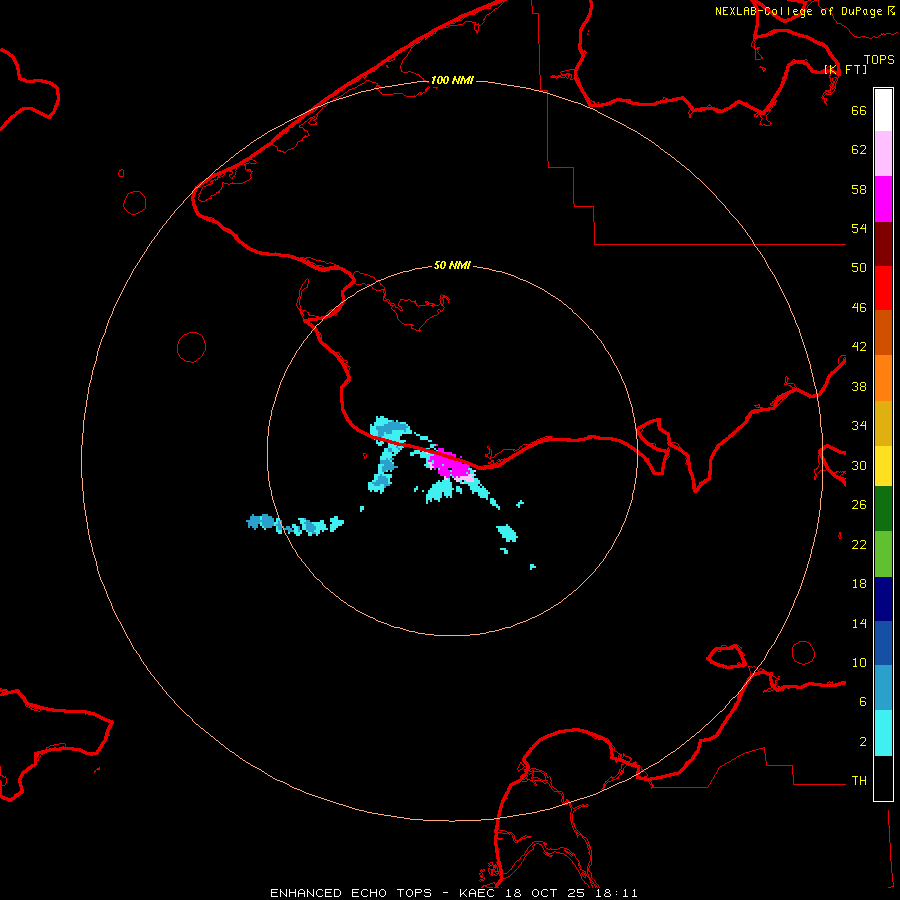Click the legend value "10"

(859, 663)
